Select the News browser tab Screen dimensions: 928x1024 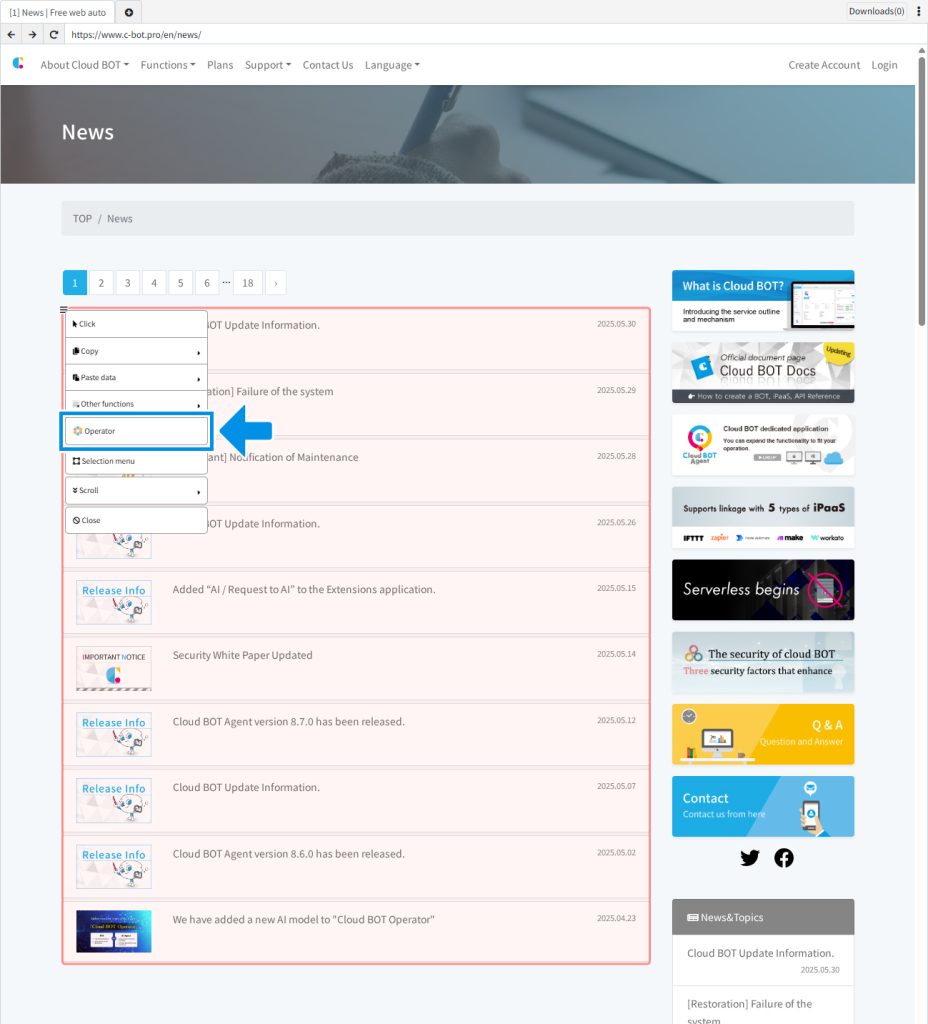point(57,12)
